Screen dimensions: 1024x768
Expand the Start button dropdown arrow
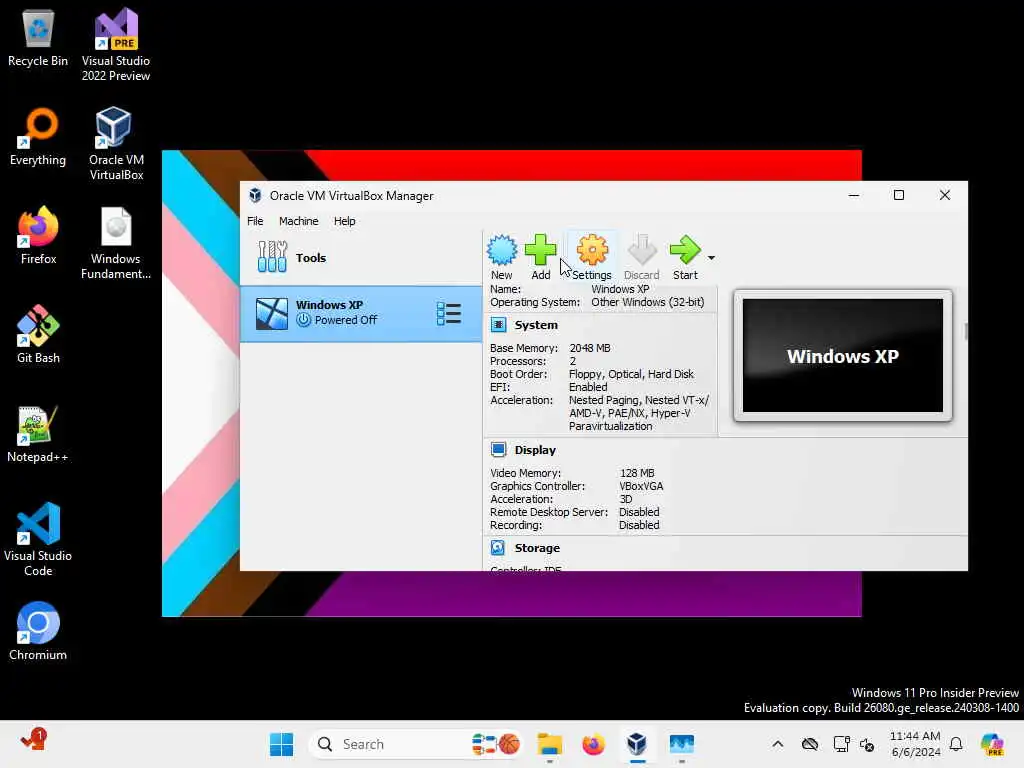point(711,258)
